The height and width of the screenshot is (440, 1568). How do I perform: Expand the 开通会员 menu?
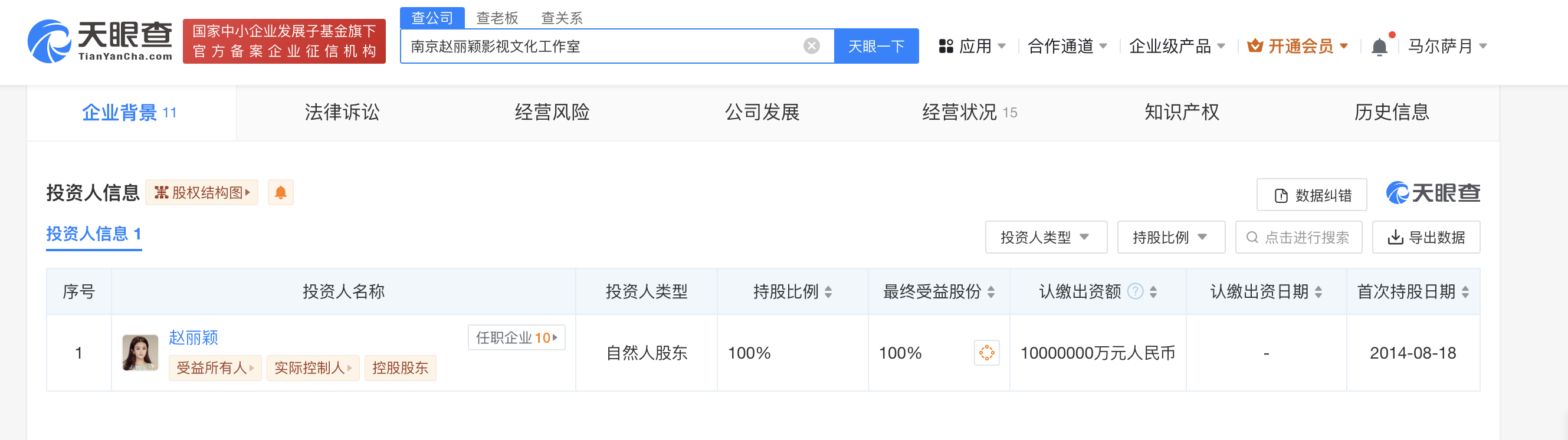(1298, 46)
